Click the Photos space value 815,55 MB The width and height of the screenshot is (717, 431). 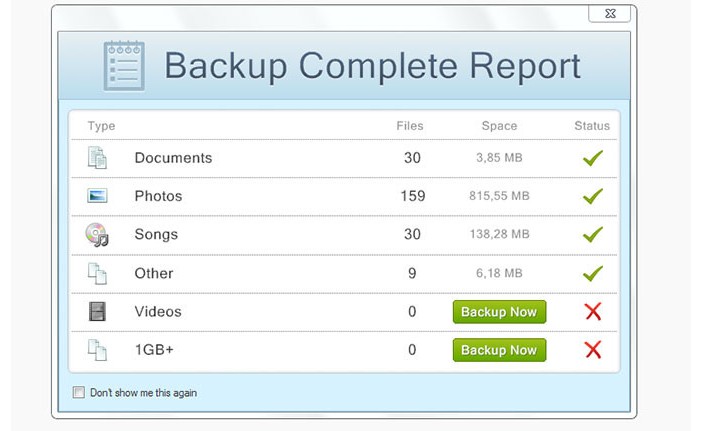point(499,197)
